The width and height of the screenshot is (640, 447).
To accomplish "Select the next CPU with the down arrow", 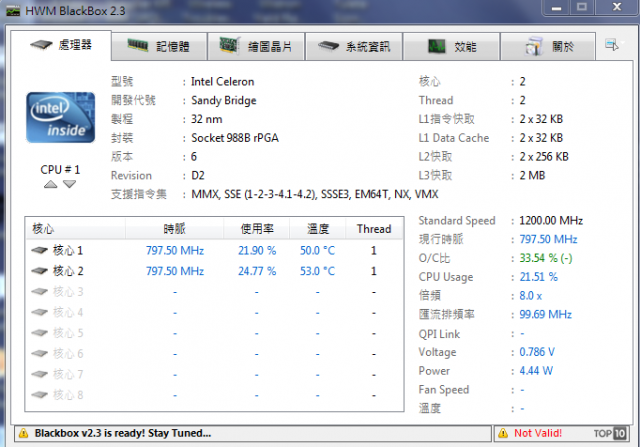I will coord(69,185).
